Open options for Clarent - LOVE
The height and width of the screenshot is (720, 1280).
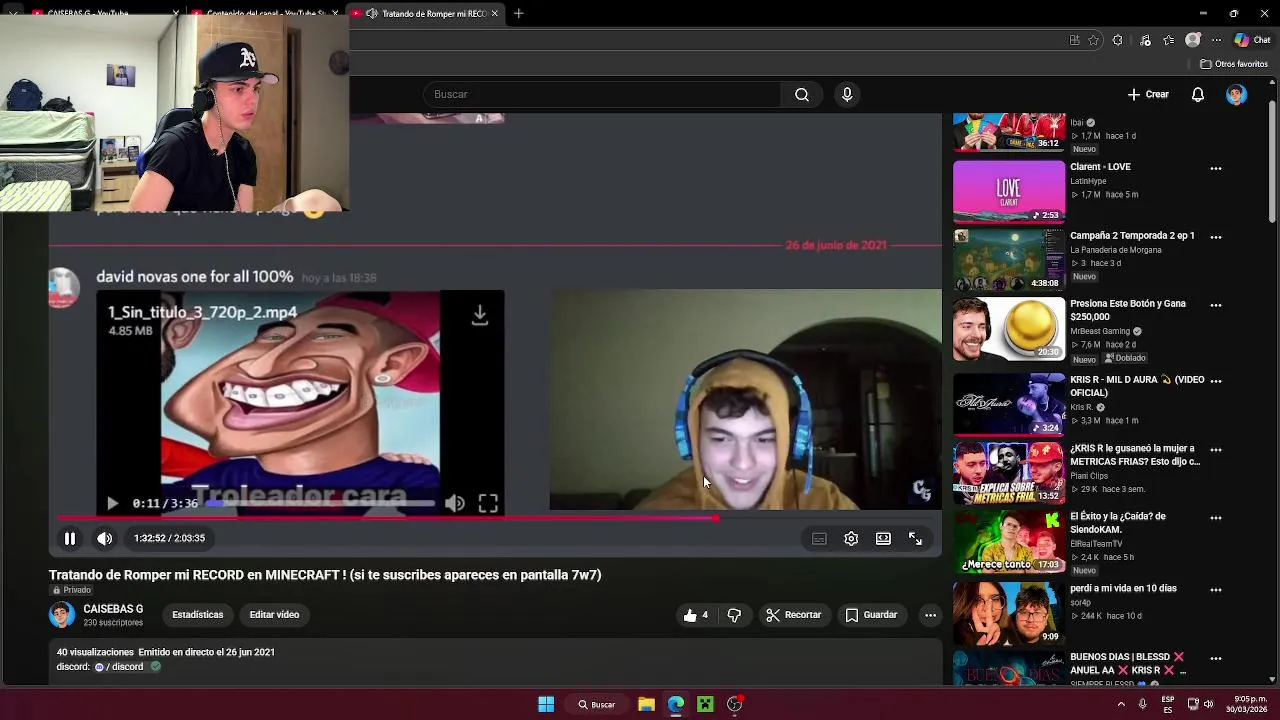tap(1216, 168)
